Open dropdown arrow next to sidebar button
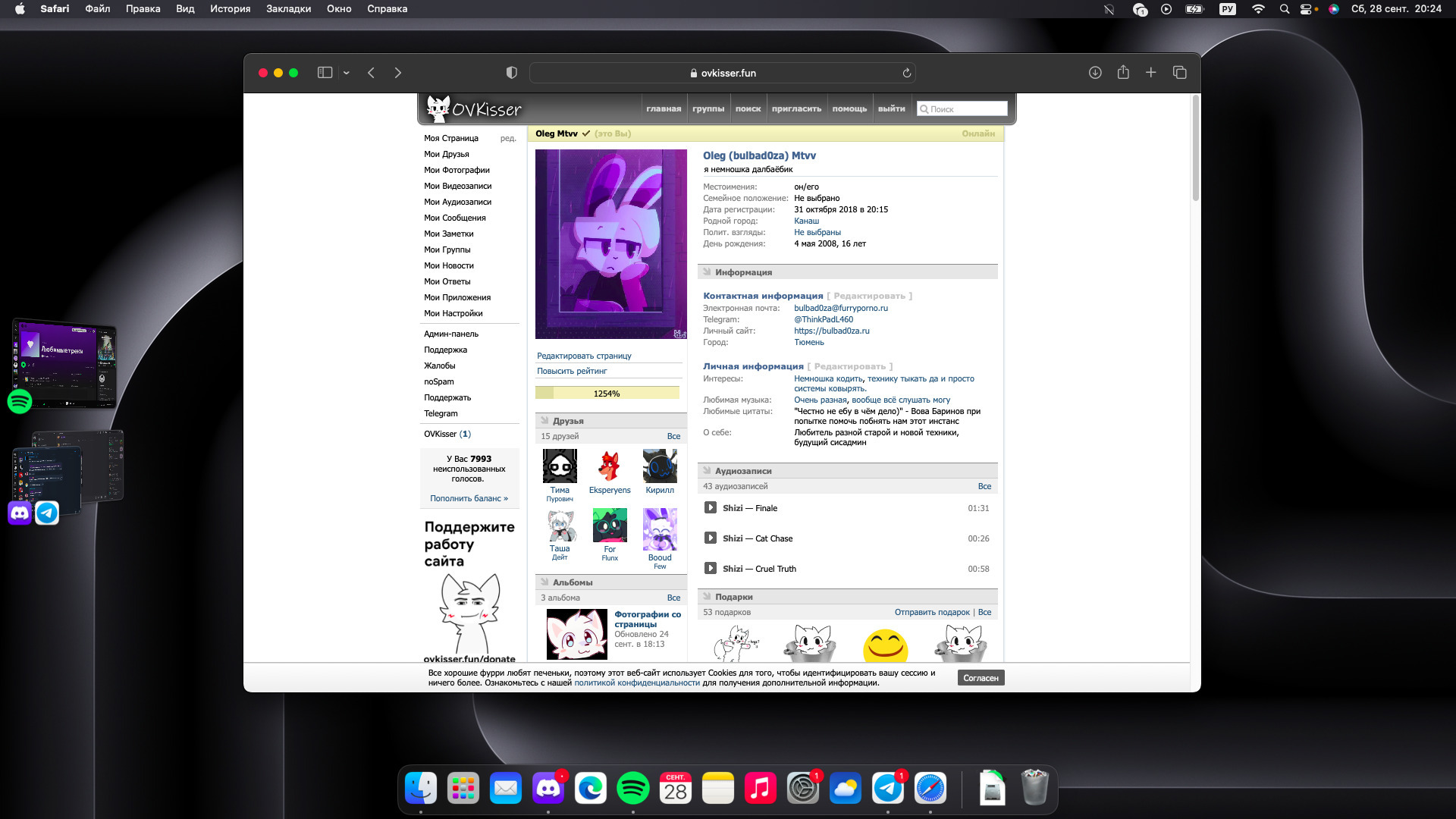 346,73
